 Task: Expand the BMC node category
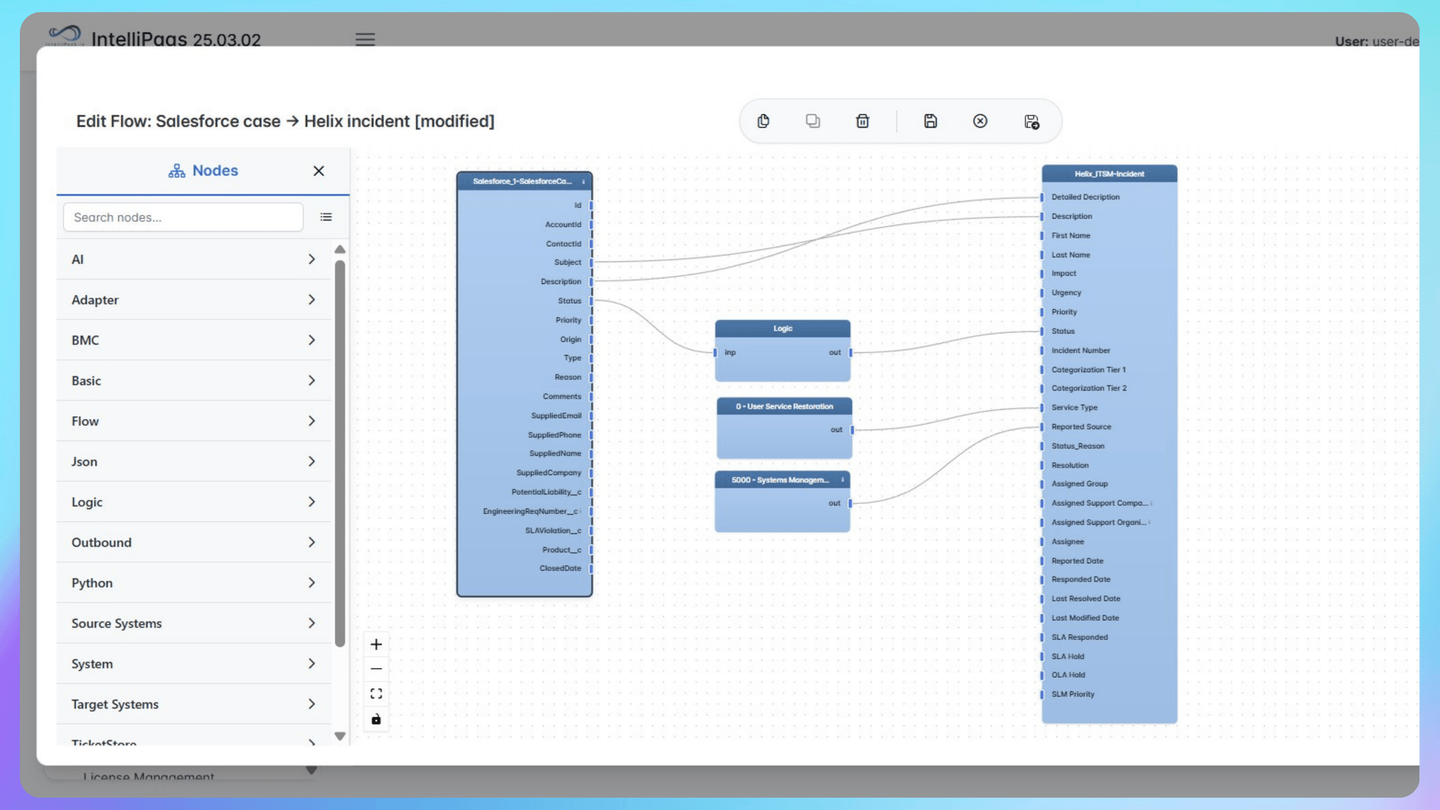pyautogui.click(x=194, y=340)
